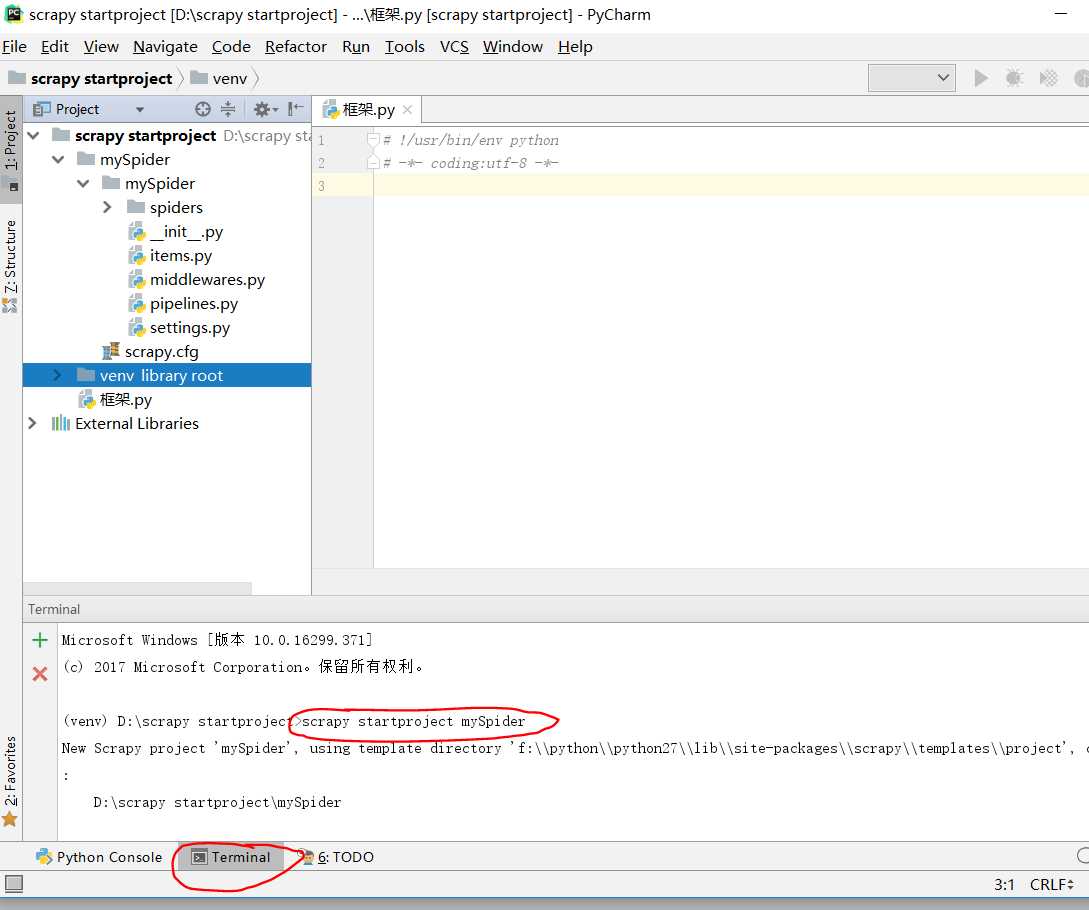This screenshot has height=910, width=1089.
Task: Collapse outer mySpider folder
Action: [x=58, y=160]
